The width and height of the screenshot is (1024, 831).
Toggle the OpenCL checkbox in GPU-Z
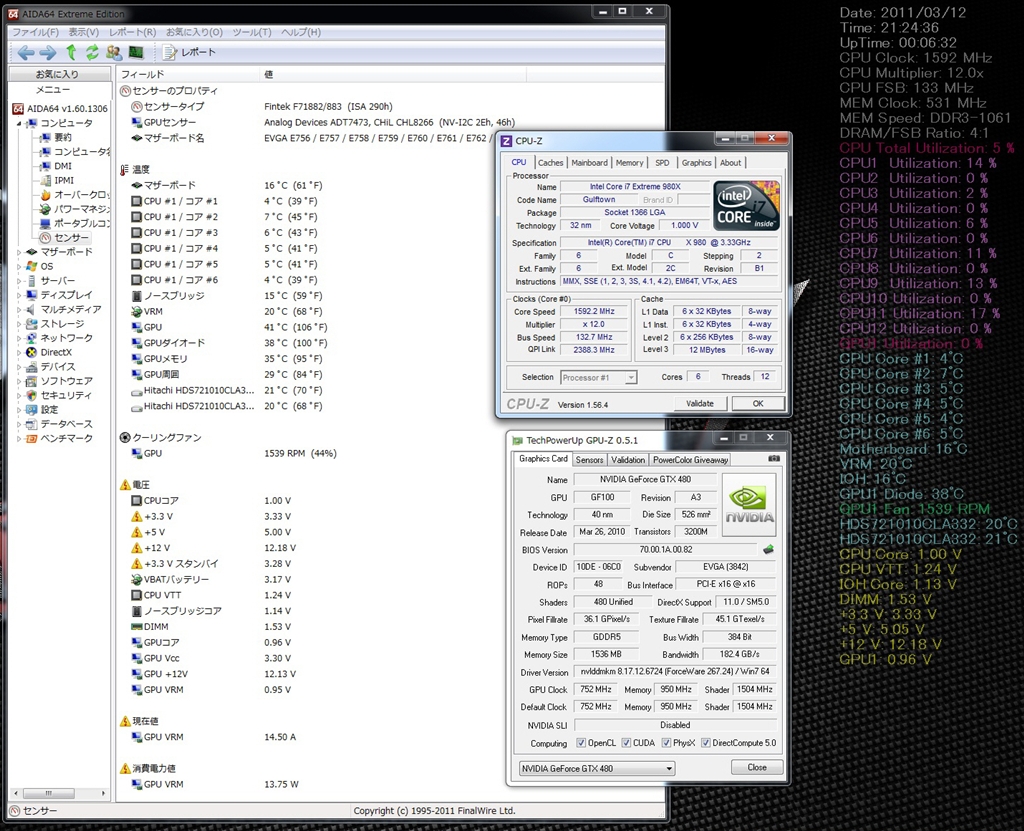[581, 743]
